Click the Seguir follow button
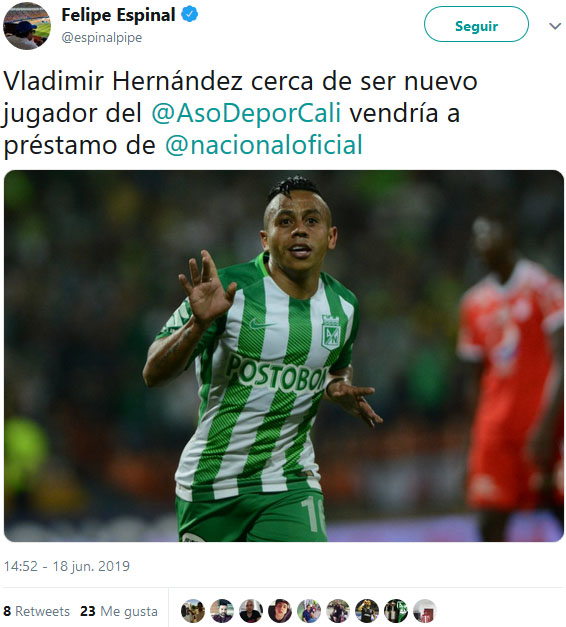 tap(476, 26)
